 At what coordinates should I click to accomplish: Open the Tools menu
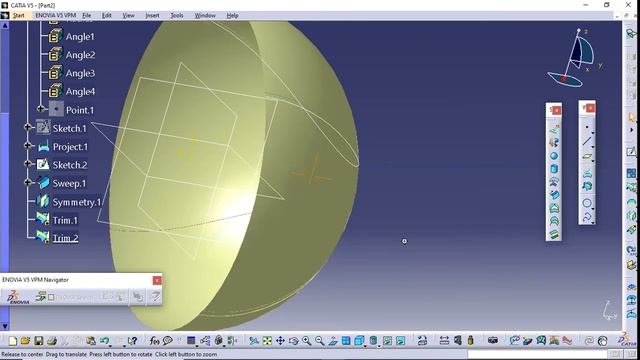pos(177,16)
